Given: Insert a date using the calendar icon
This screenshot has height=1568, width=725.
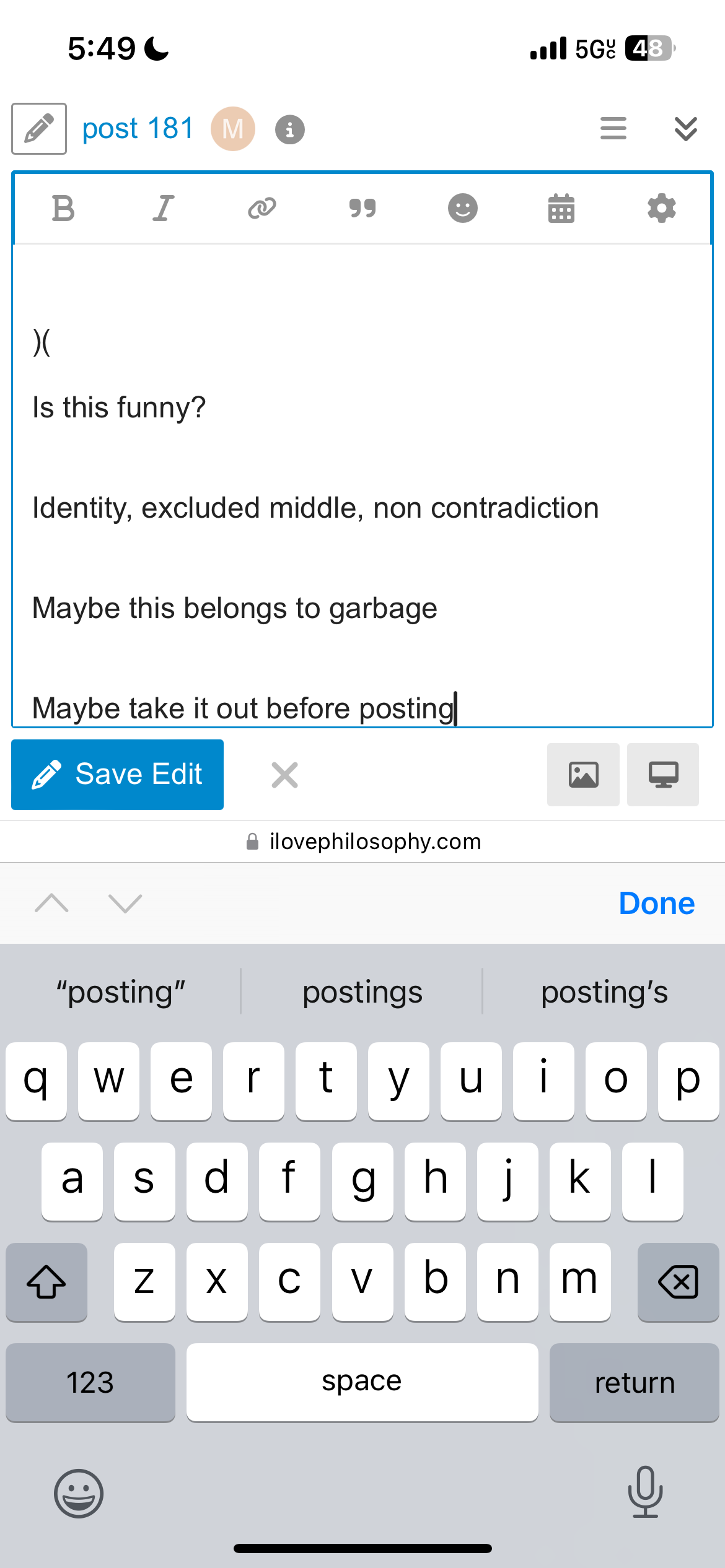Looking at the screenshot, I should click(x=561, y=208).
